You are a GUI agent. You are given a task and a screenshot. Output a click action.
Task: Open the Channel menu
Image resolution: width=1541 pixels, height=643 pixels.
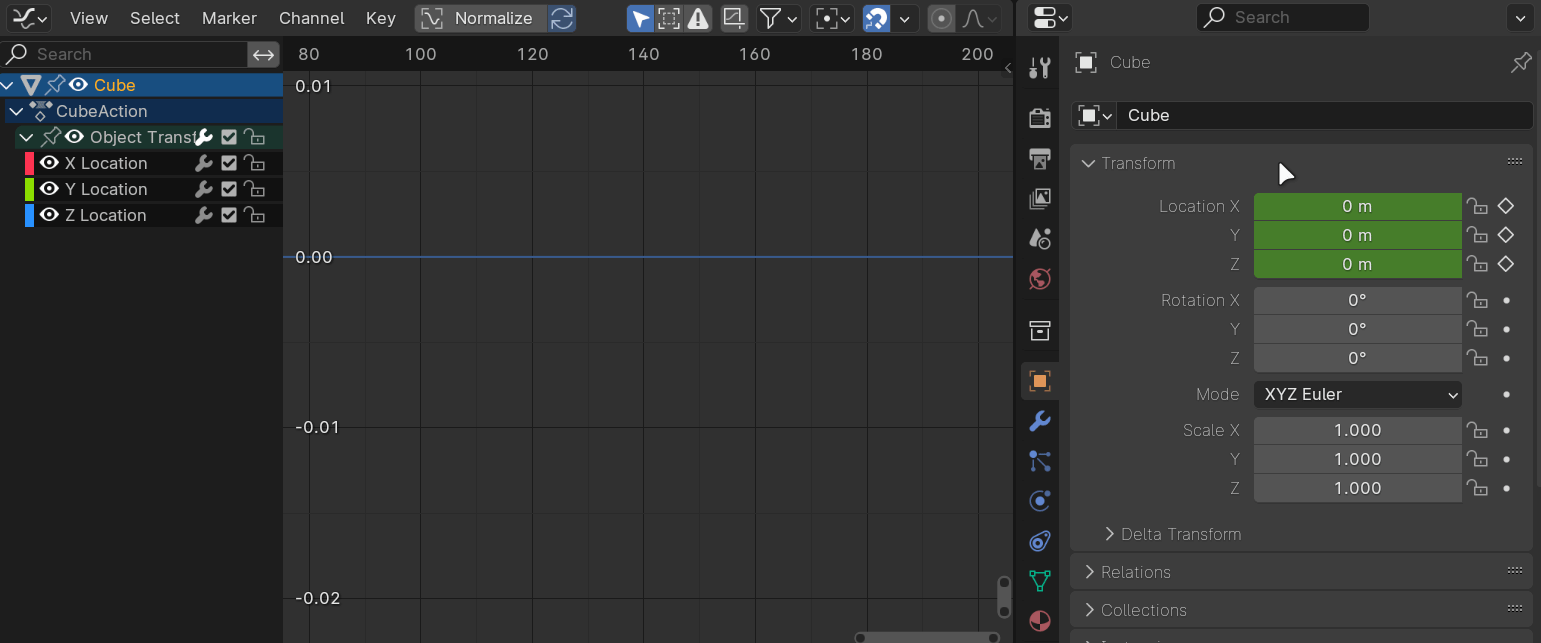click(312, 18)
